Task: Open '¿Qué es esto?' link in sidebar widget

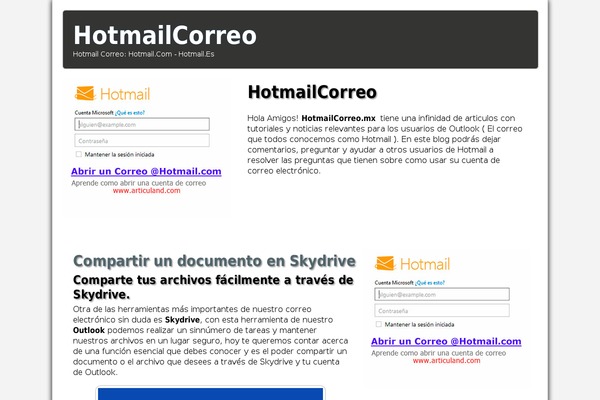Action: 430,282
